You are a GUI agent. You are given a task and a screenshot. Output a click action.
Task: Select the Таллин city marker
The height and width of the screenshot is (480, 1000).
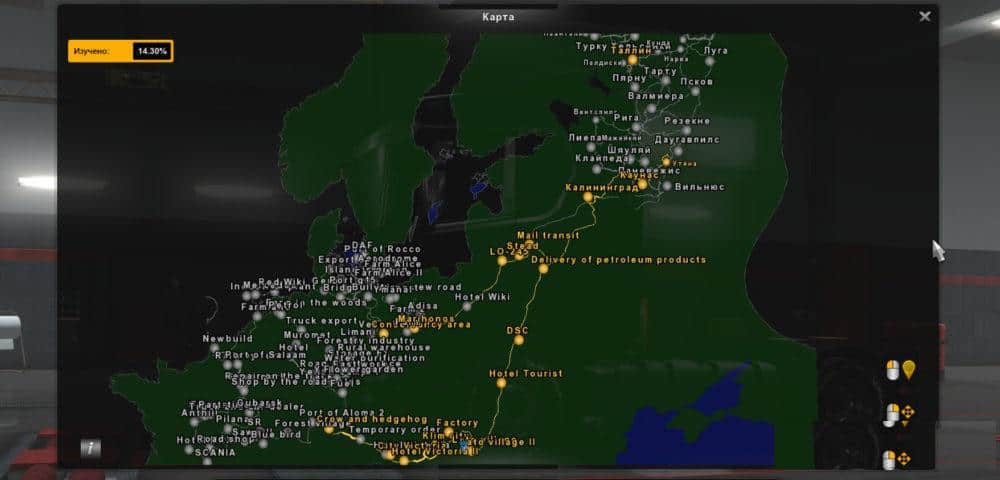point(632,59)
